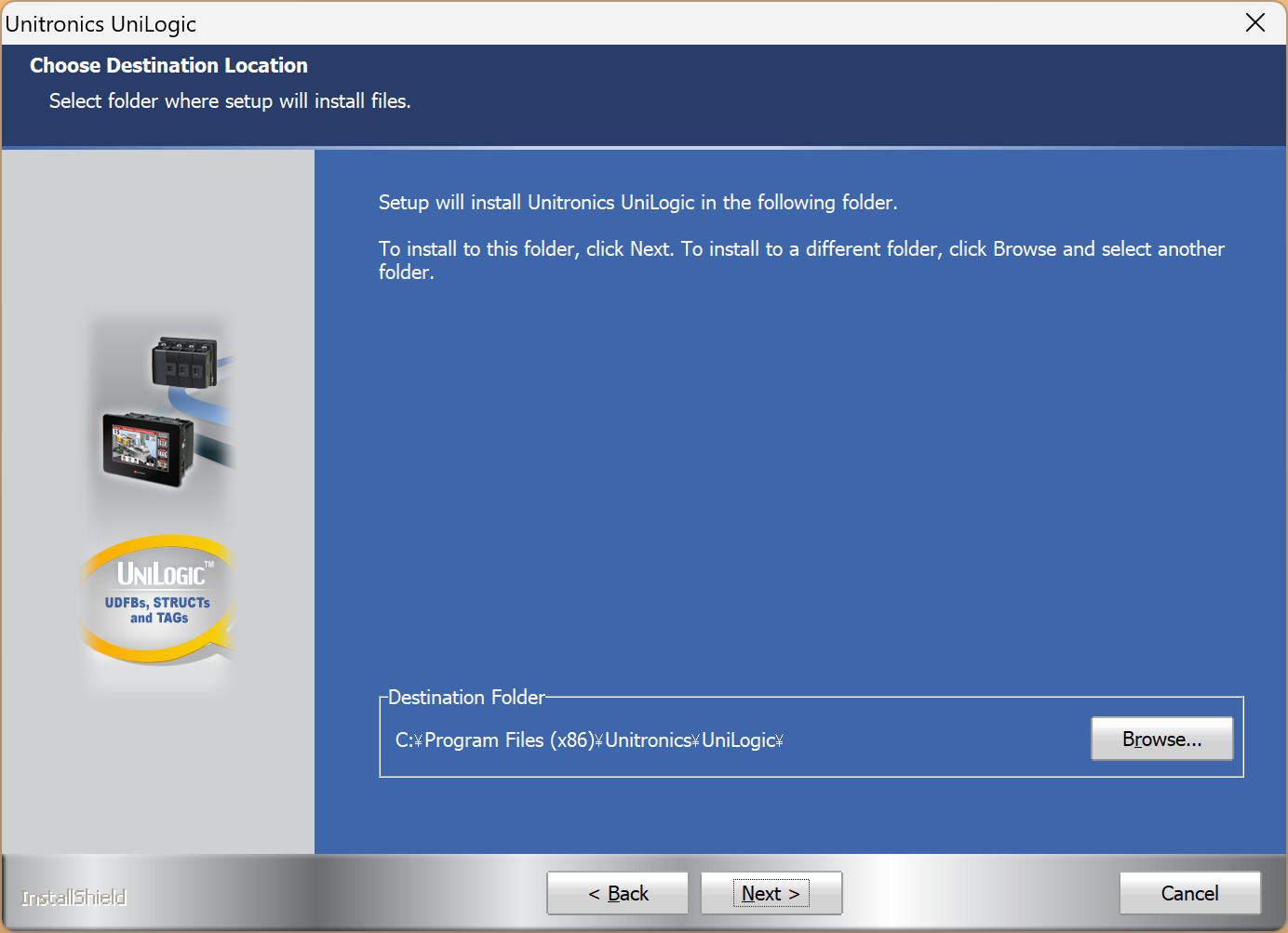Click the Next > button

click(771, 893)
